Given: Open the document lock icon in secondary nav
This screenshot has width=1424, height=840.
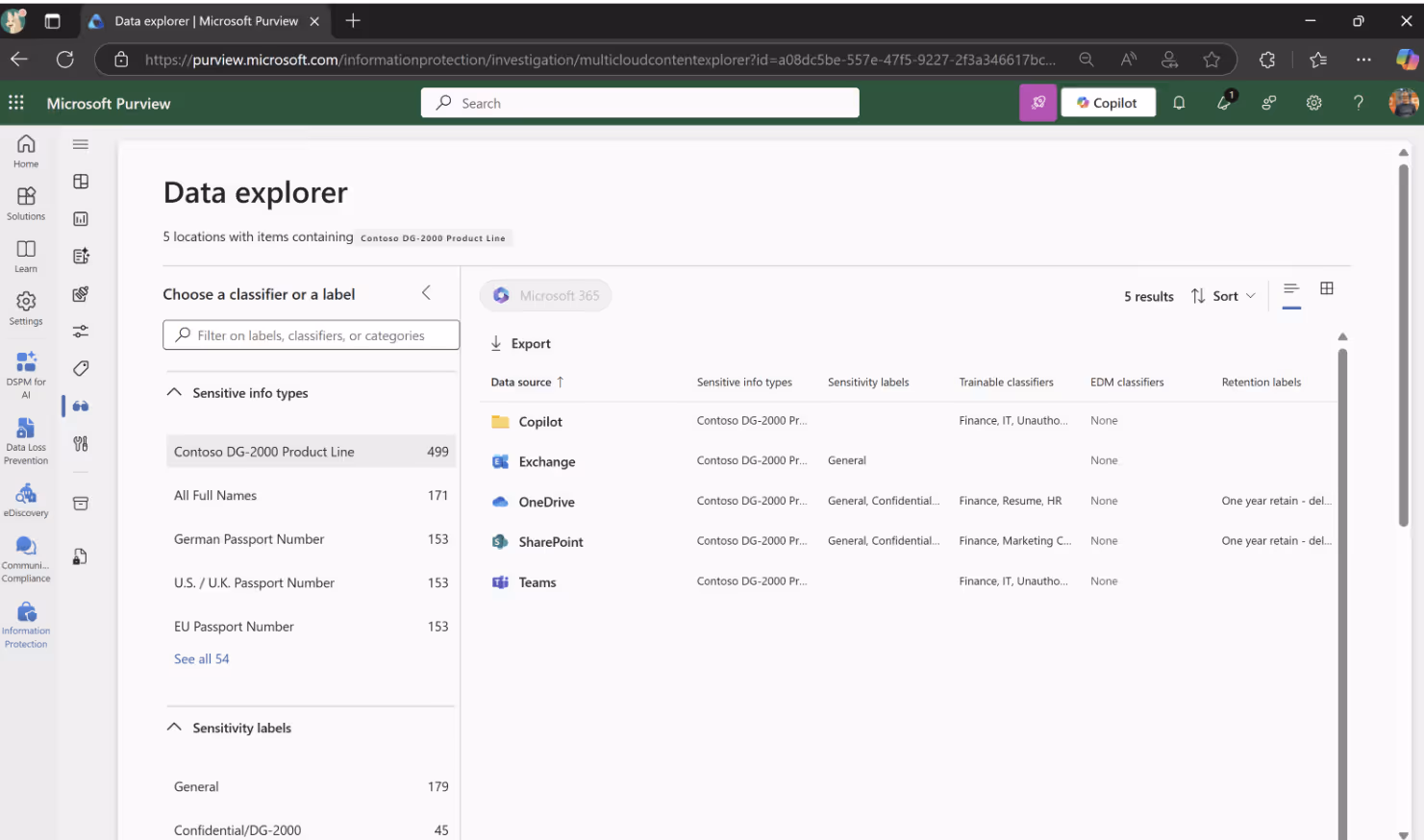Looking at the screenshot, I should coord(81,556).
